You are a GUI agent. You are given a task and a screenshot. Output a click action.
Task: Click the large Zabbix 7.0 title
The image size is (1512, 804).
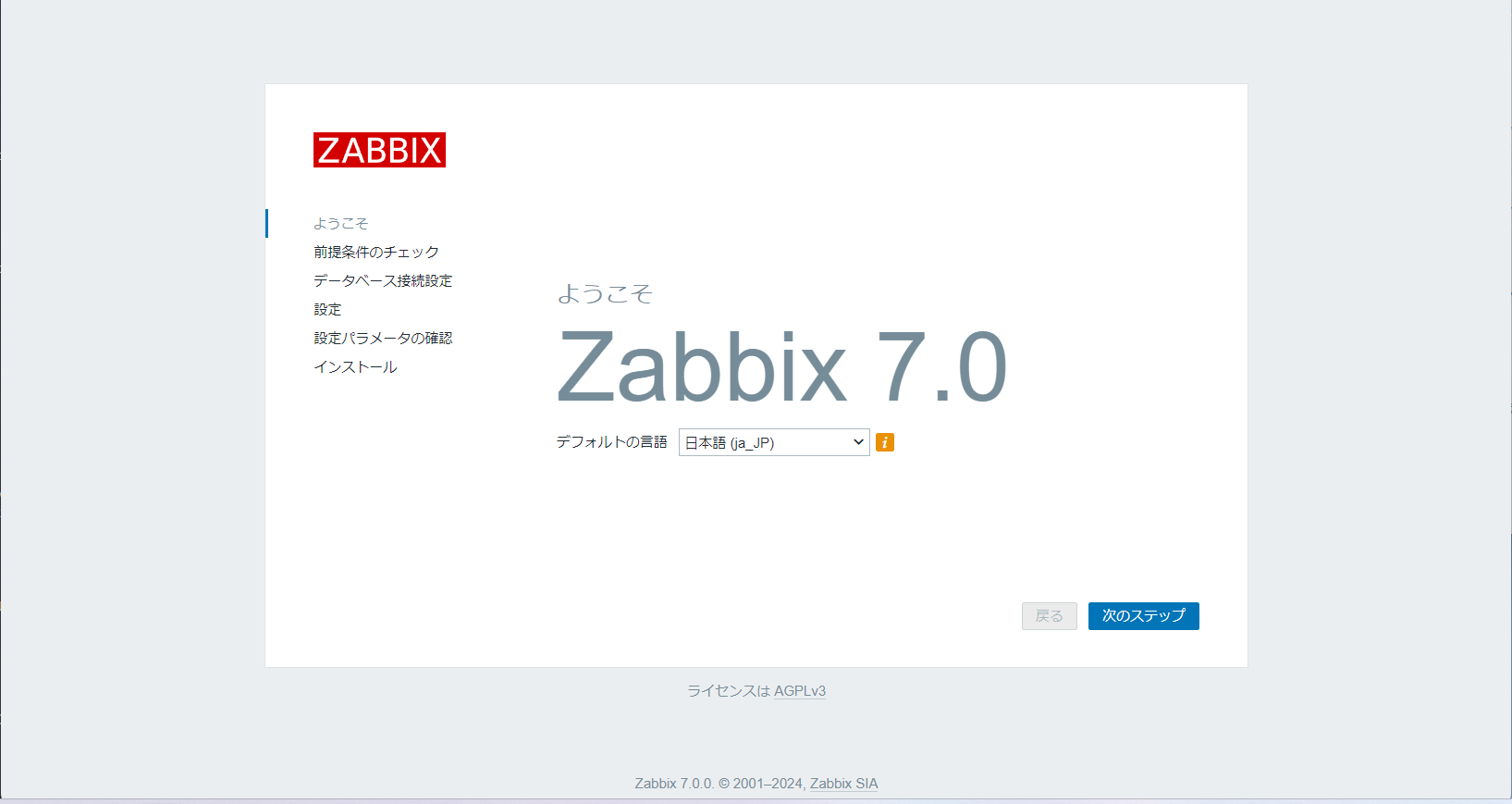pyautogui.click(x=781, y=368)
